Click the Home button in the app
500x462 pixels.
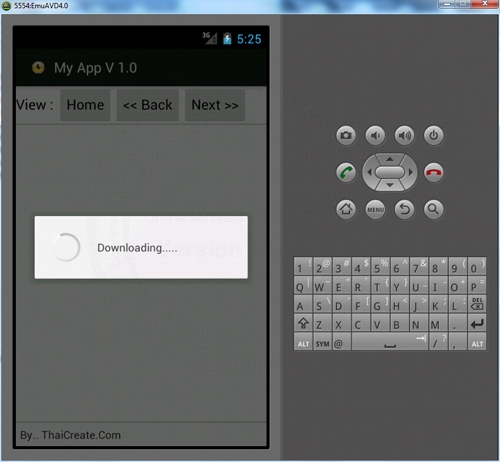coord(85,105)
